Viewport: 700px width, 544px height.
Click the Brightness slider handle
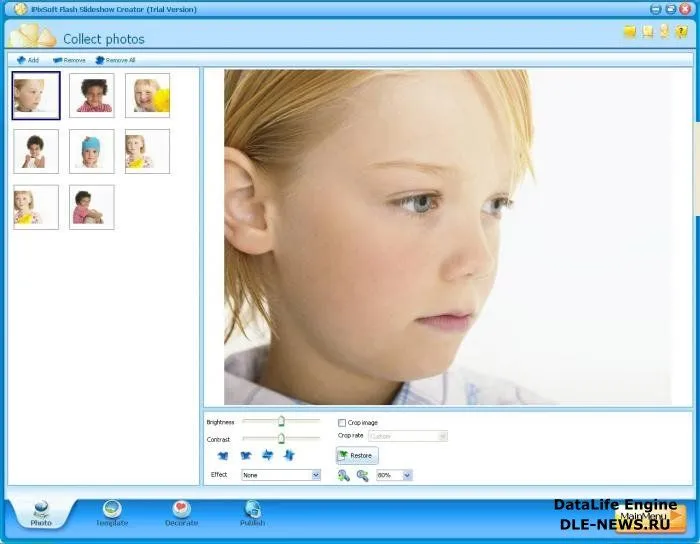(281, 421)
